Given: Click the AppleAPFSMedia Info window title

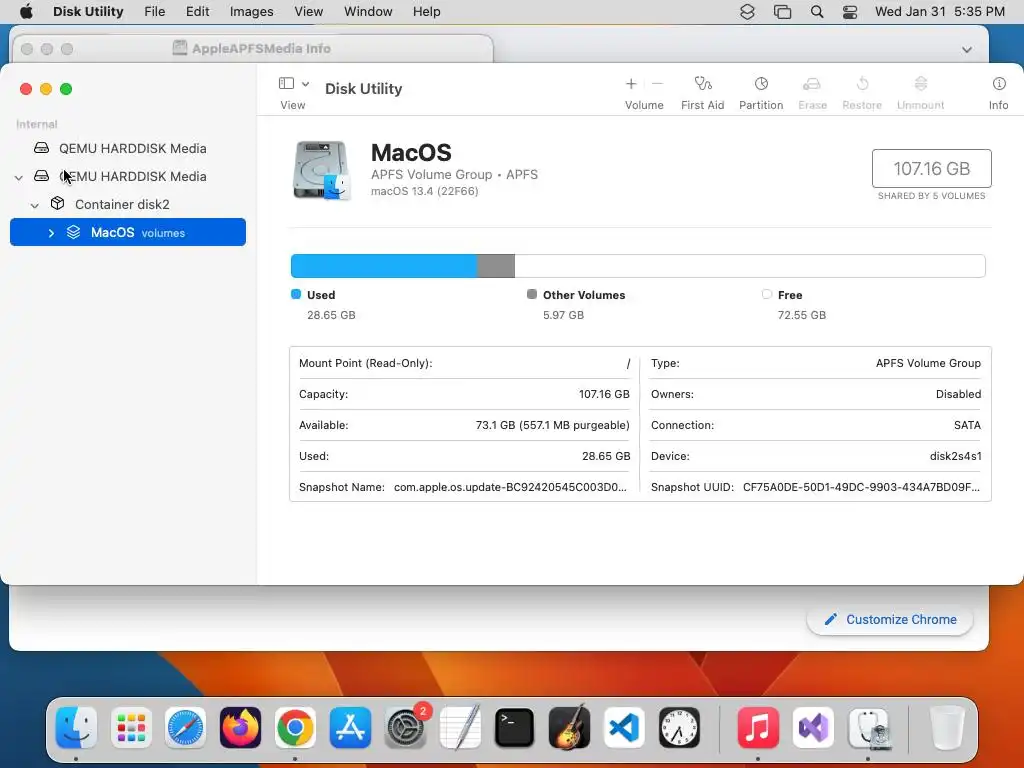Looking at the screenshot, I should [x=261, y=48].
